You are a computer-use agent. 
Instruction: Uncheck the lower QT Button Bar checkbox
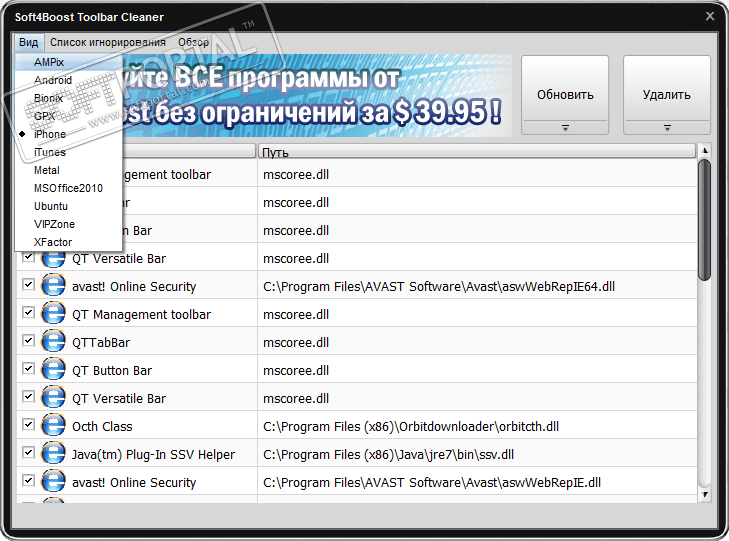coord(28,368)
